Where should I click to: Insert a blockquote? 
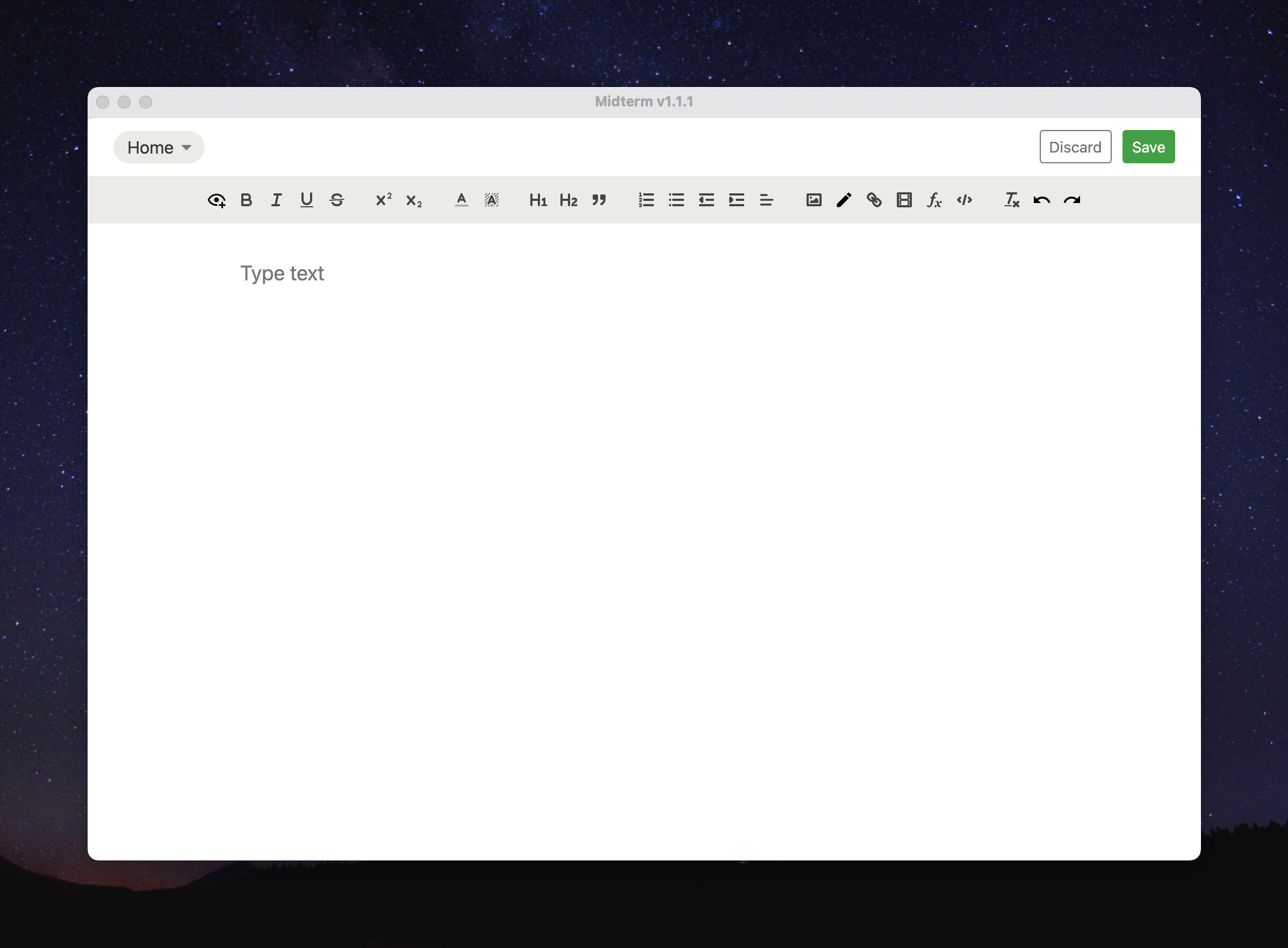click(599, 200)
